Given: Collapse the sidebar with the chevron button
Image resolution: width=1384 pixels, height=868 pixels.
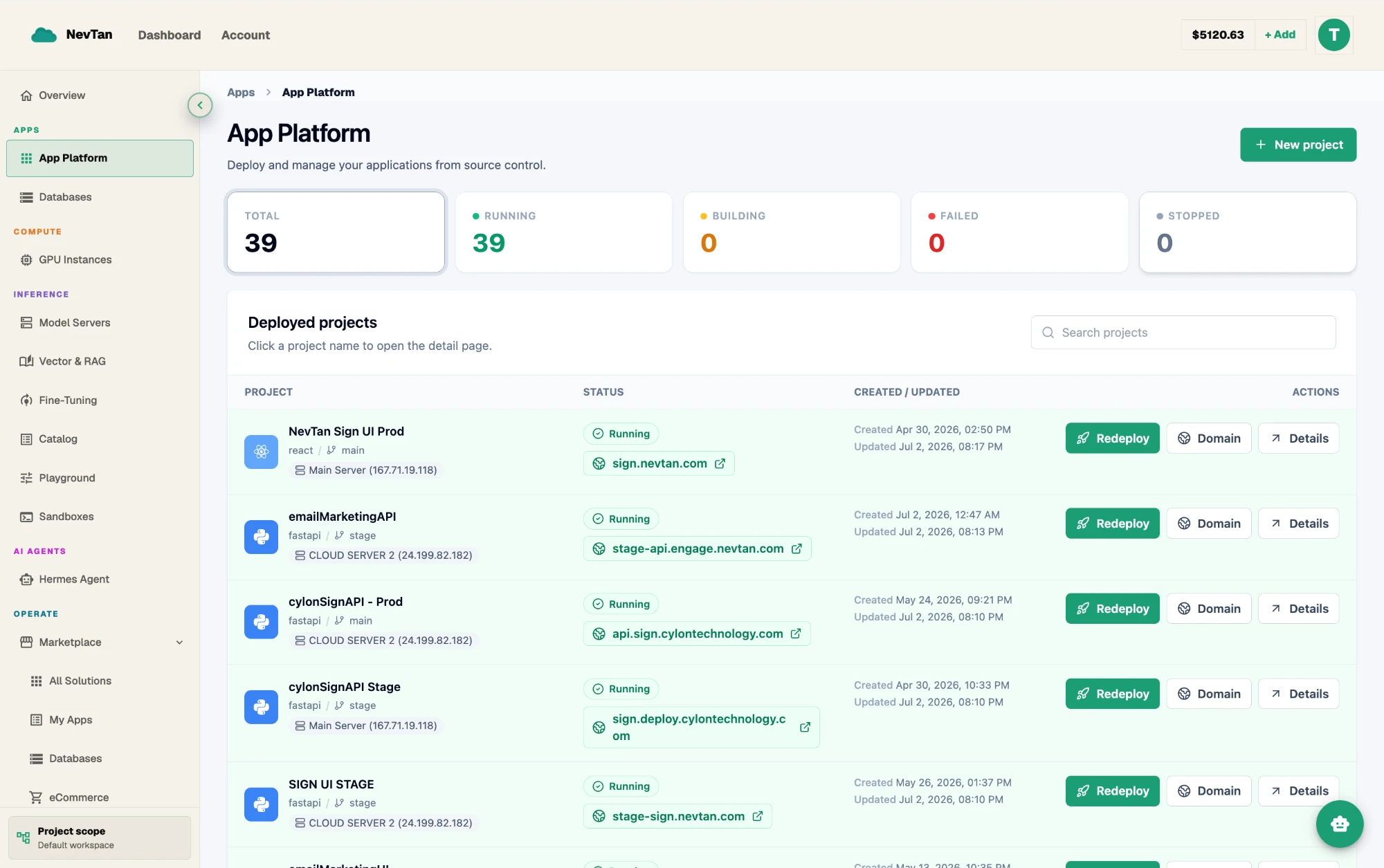Looking at the screenshot, I should coord(200,105).
